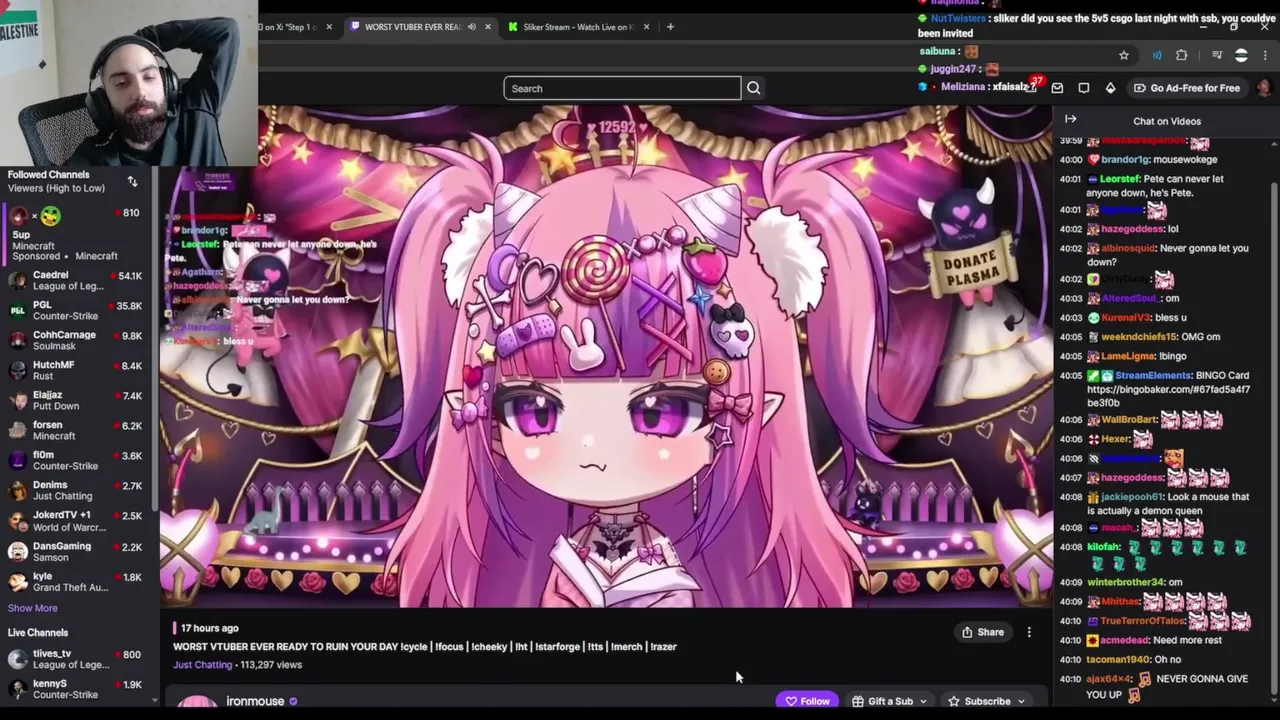1280x720 pixels.
Task: Open Elajjaz Putt Down channel
Action: pos(75,401)
